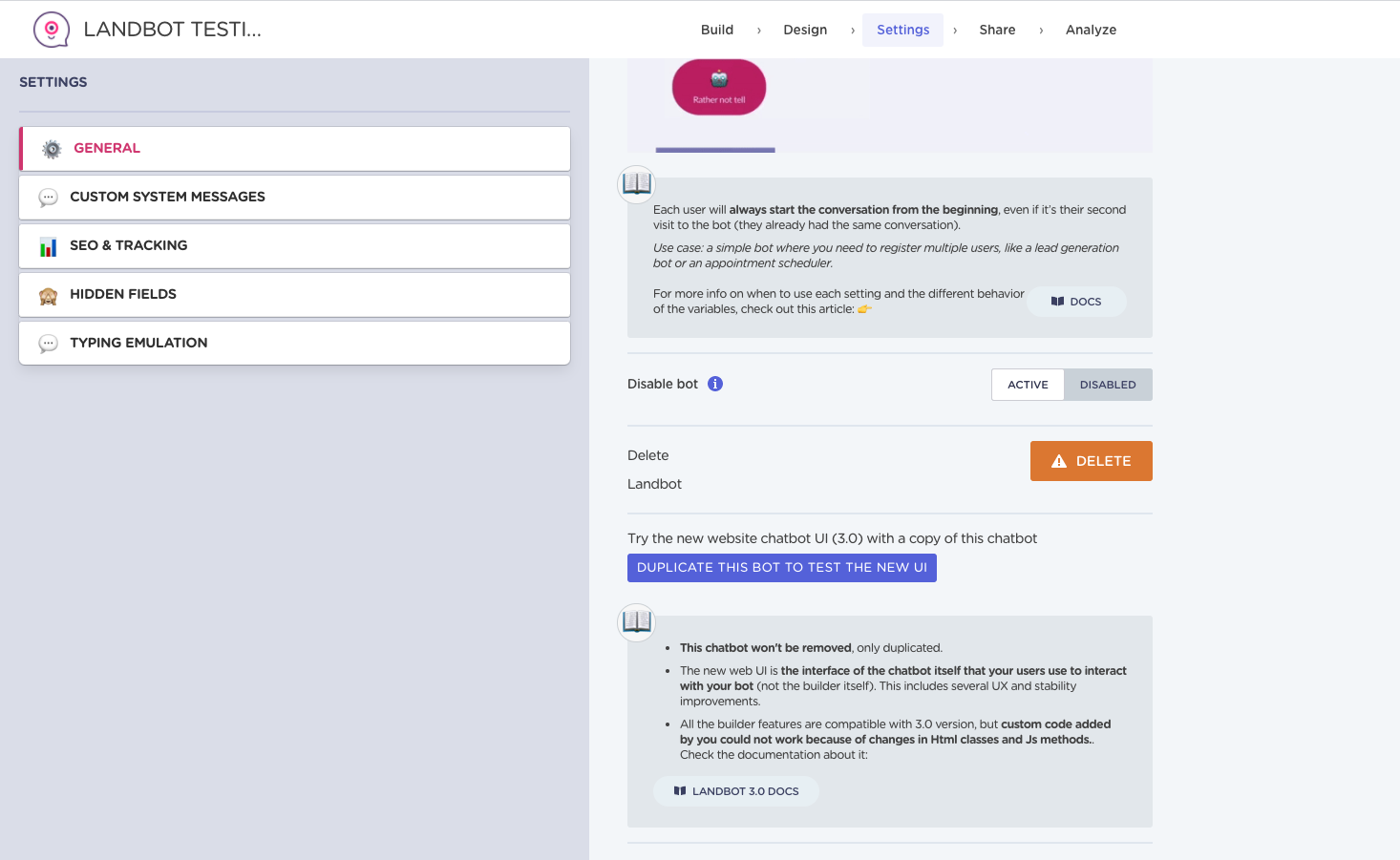Viewport: 1400px width, 860px height.
Task: Click the speech bubble icon for Custom System Messages
Action: (x=48, y=198)
